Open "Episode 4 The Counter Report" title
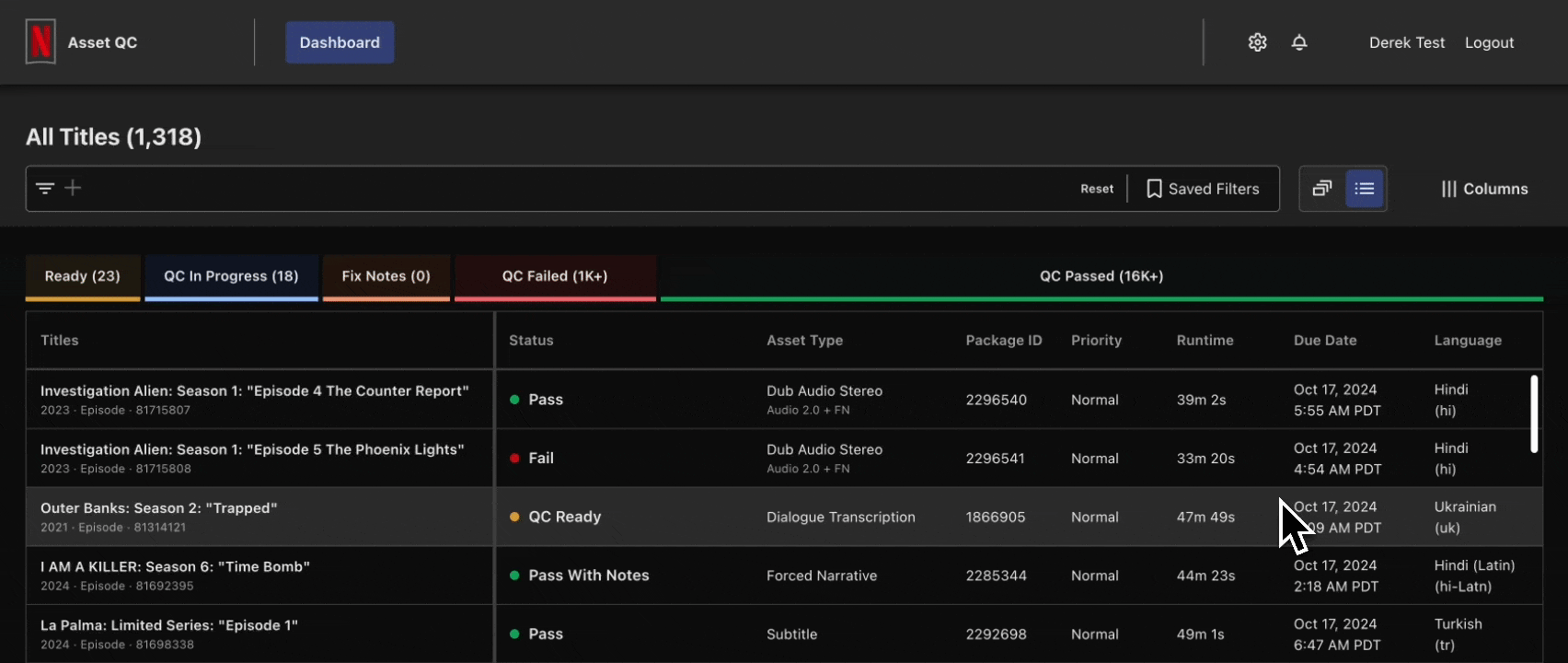Image resolution: width=1568 pixels, height=663 pixels. [255, 391]
